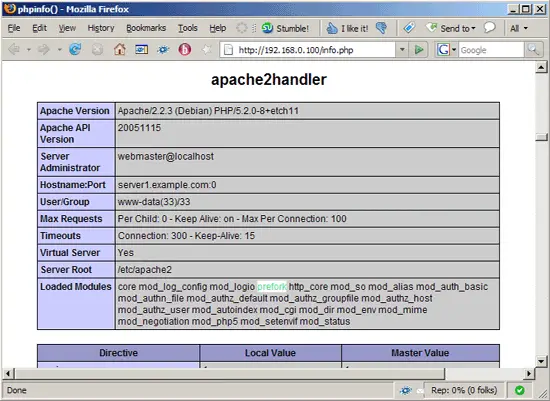Expand the All topics dropdown
Viewport: 550px width, 401px height.
[x=519, y=28]
